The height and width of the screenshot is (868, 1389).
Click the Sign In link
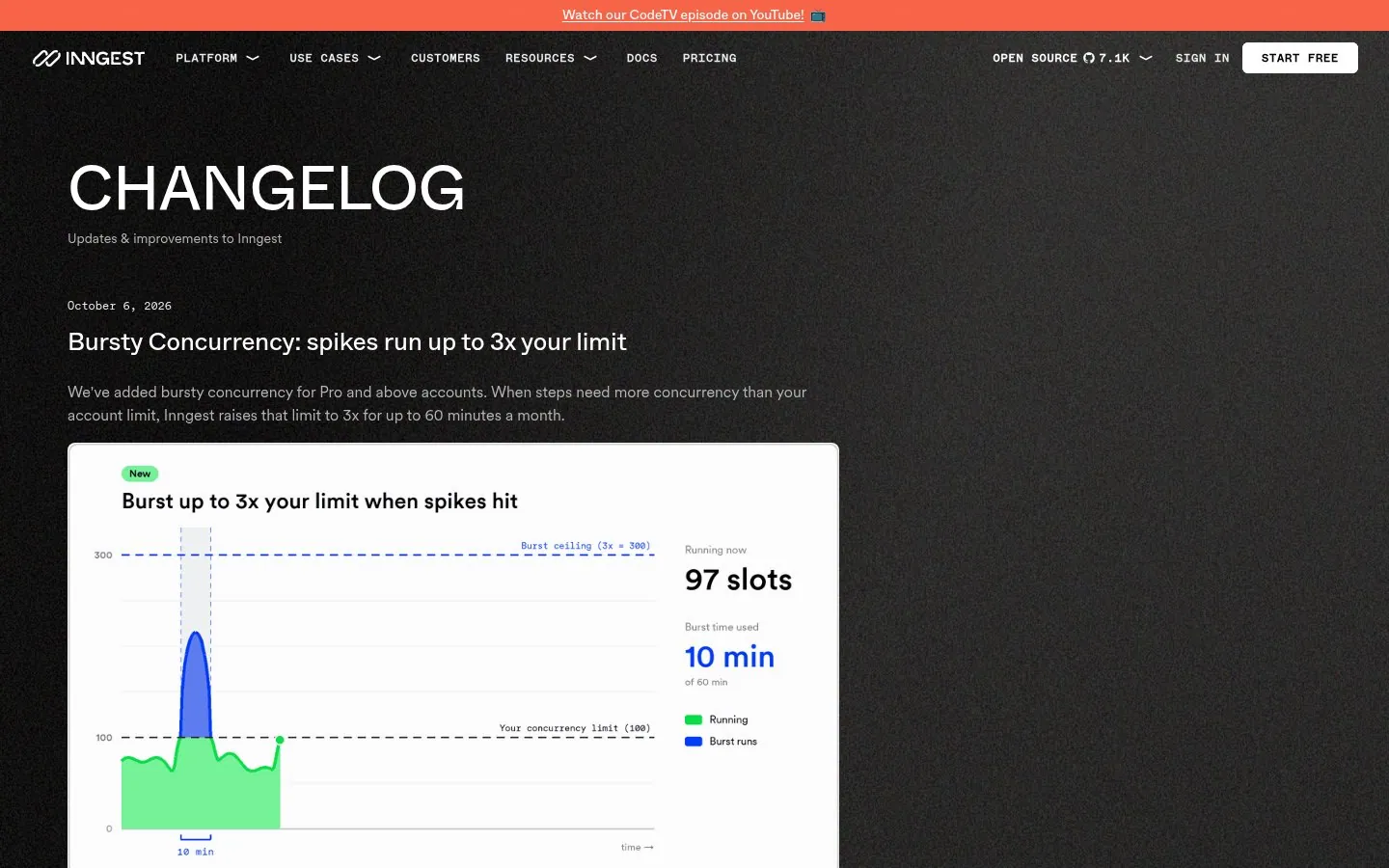point(1202,58)
